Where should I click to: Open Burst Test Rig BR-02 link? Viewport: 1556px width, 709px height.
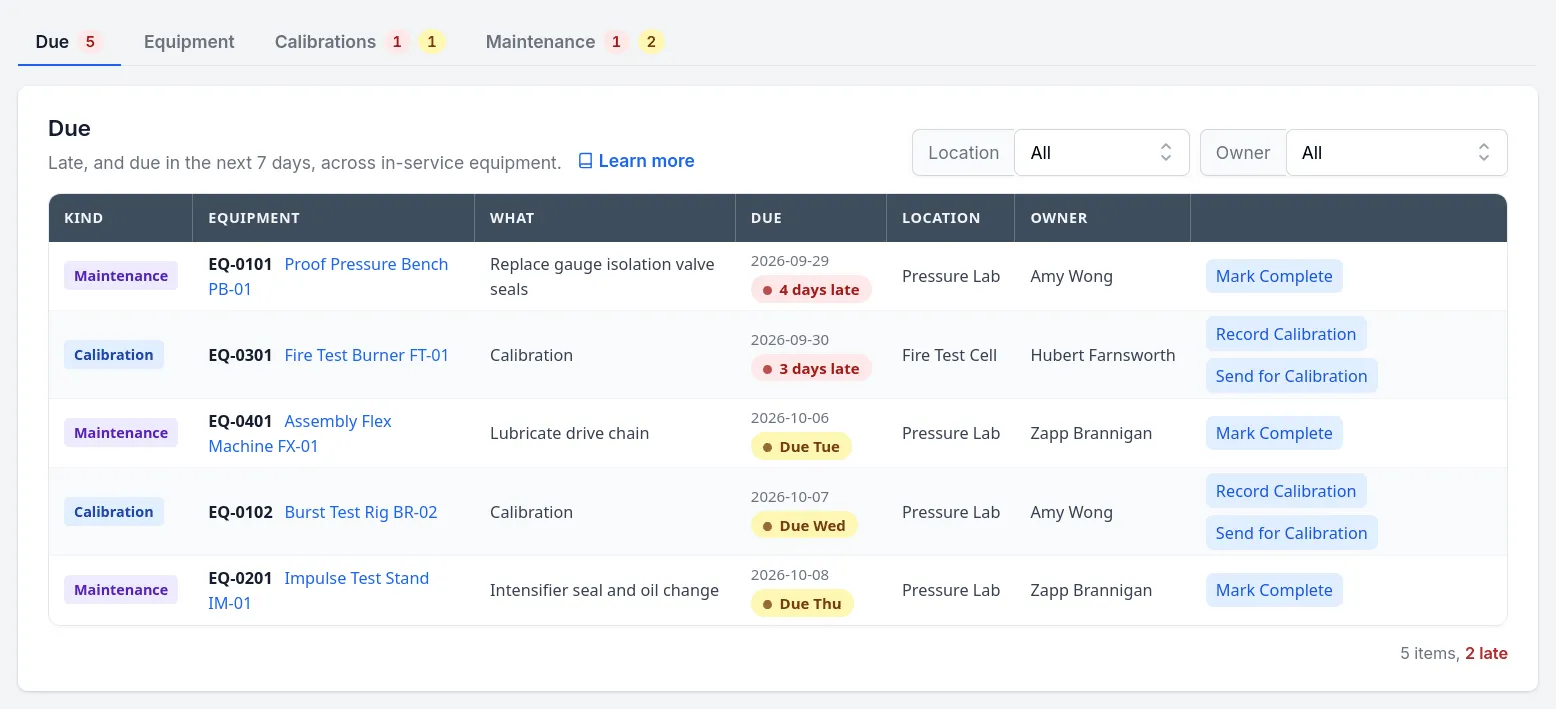(x=361, y=512)
